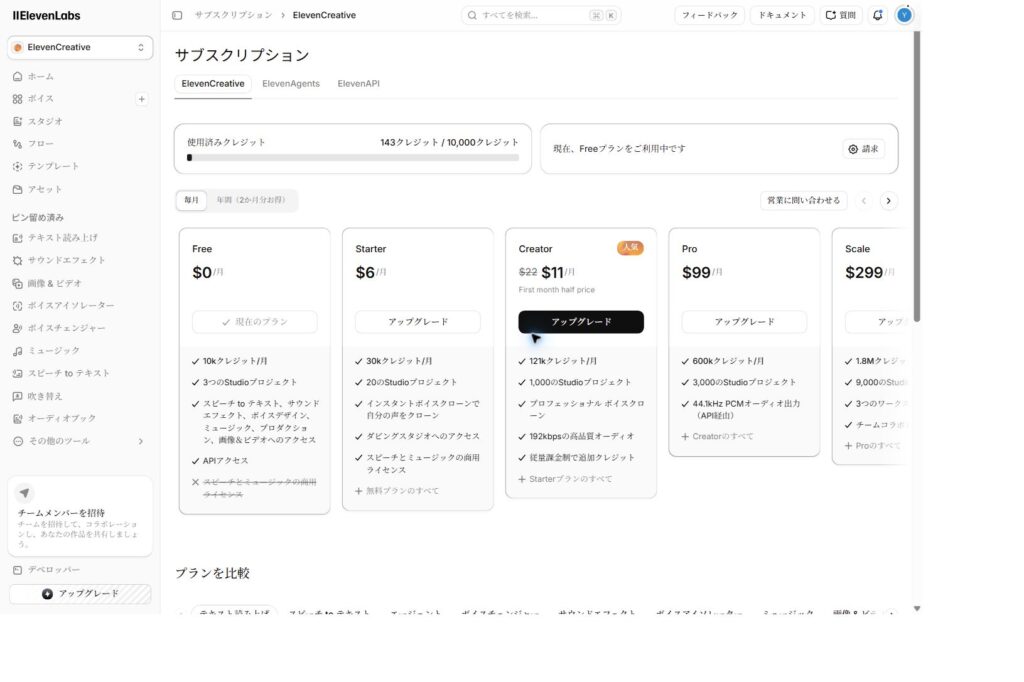Open Image & Video pinned tool
This screenshot has height=682, width=1024.
pyautogui.click(x=54, y=284)
